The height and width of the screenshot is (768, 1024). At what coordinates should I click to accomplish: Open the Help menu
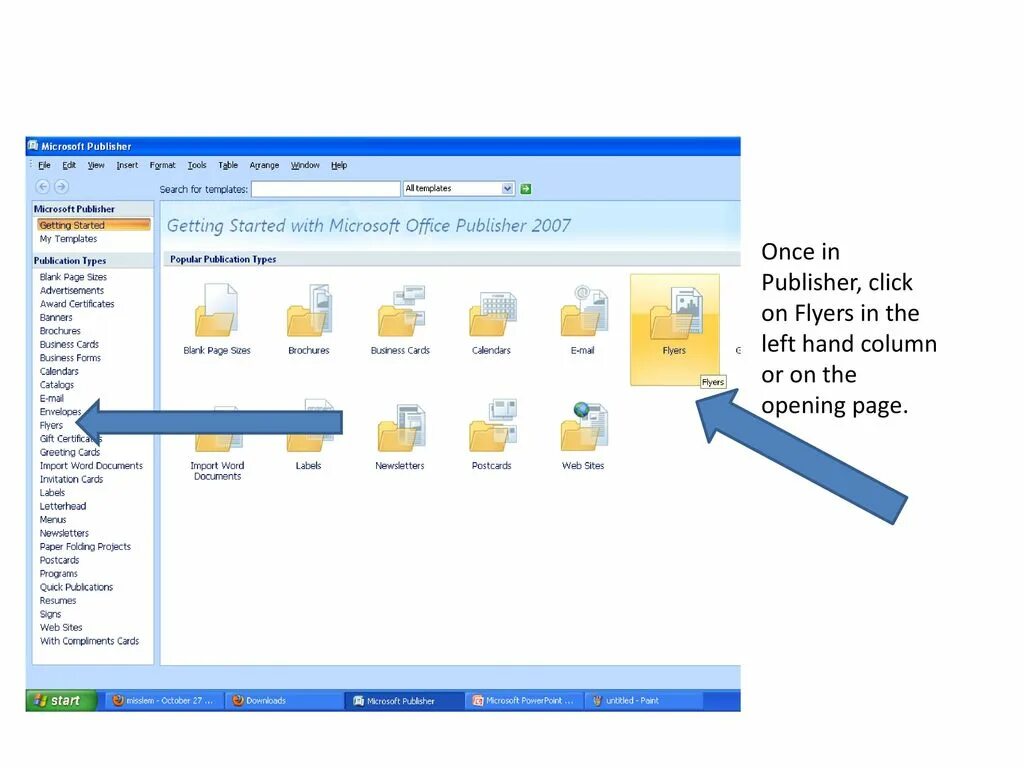pos(339,165)
